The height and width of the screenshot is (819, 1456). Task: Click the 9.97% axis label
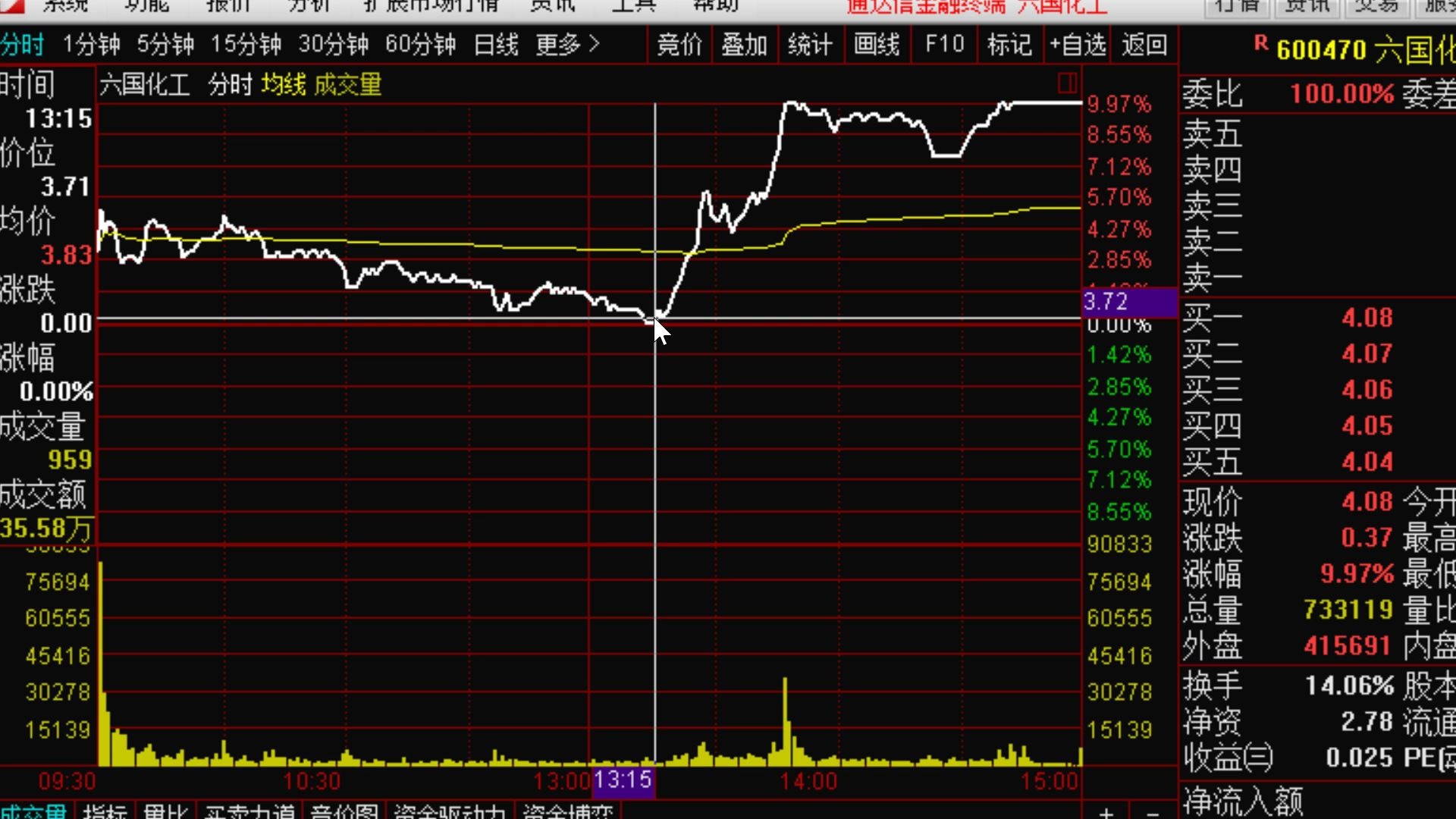pyautogui.click(x=1119, y=104)
